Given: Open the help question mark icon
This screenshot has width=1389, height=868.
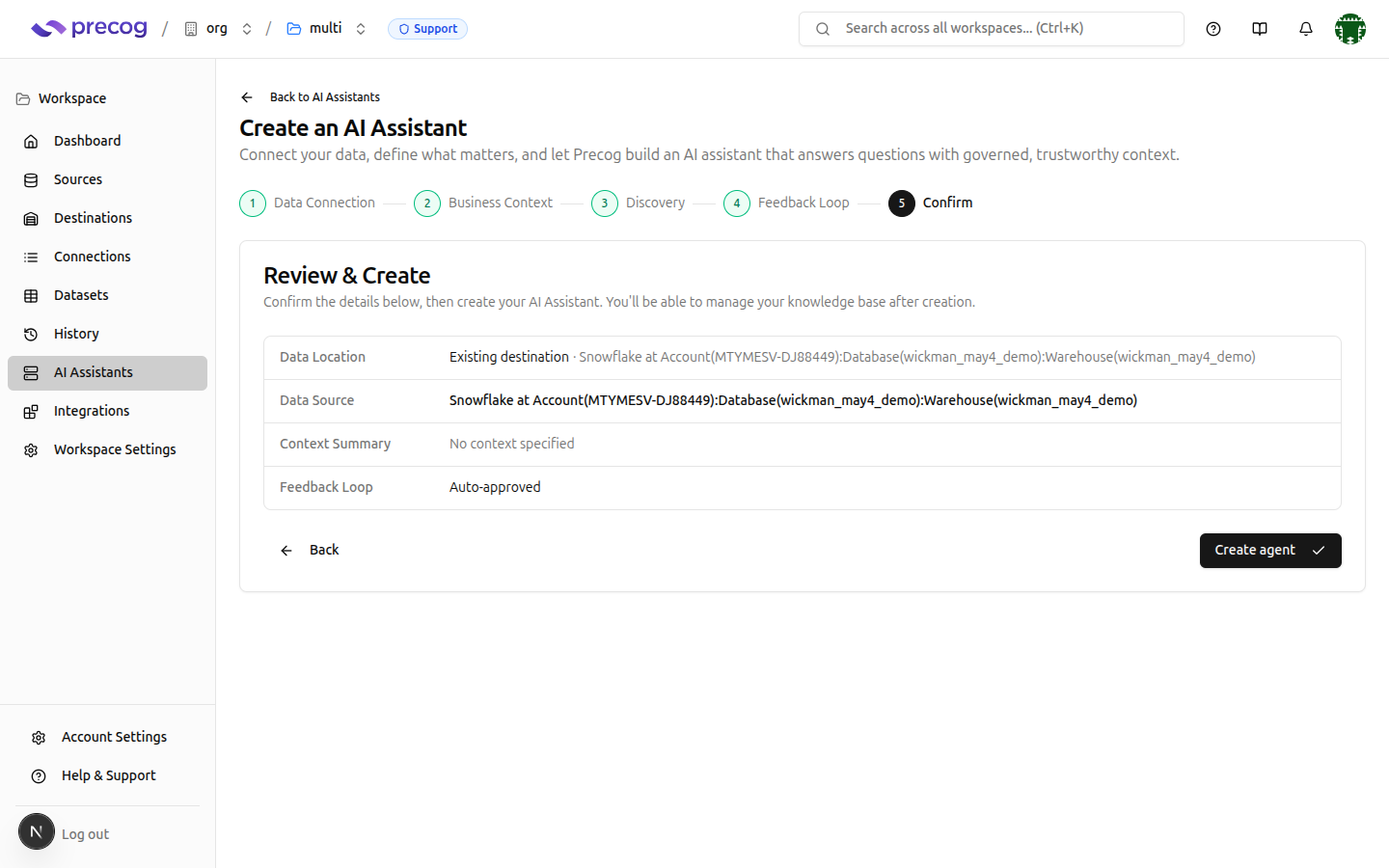Looking at the screenshot, I should point(1213,29).
